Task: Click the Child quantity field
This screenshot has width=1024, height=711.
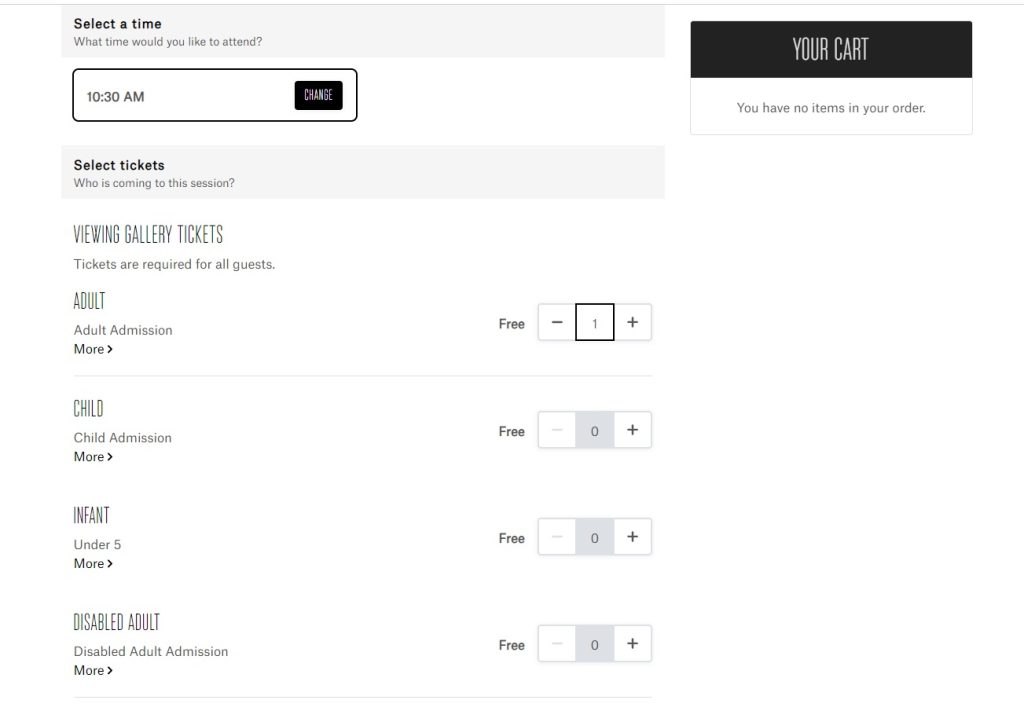Action: 595,431
